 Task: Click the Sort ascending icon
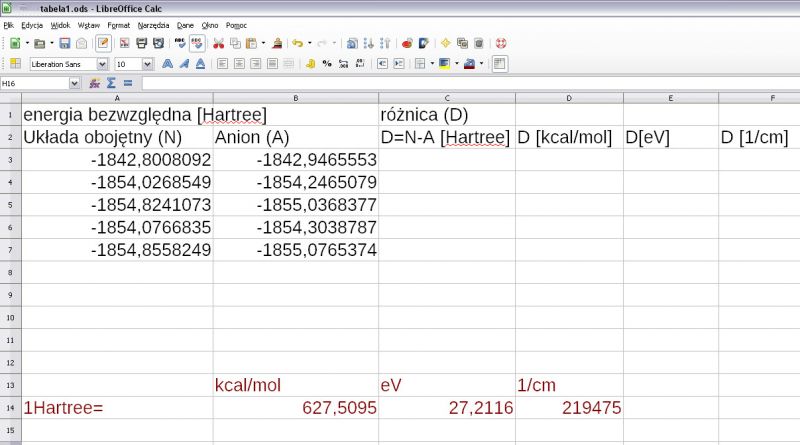(x=369, y=43)
